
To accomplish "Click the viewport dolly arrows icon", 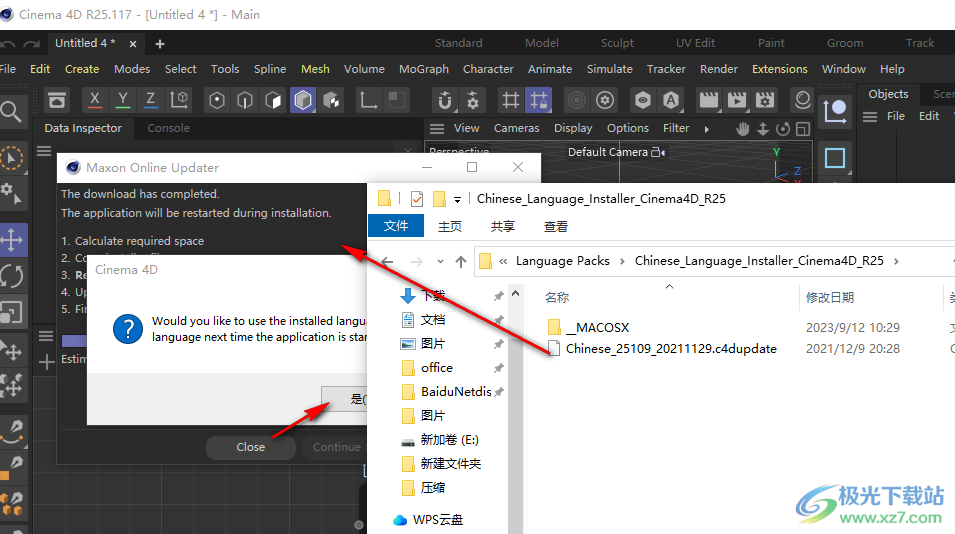I will click(x=763, y=128).
